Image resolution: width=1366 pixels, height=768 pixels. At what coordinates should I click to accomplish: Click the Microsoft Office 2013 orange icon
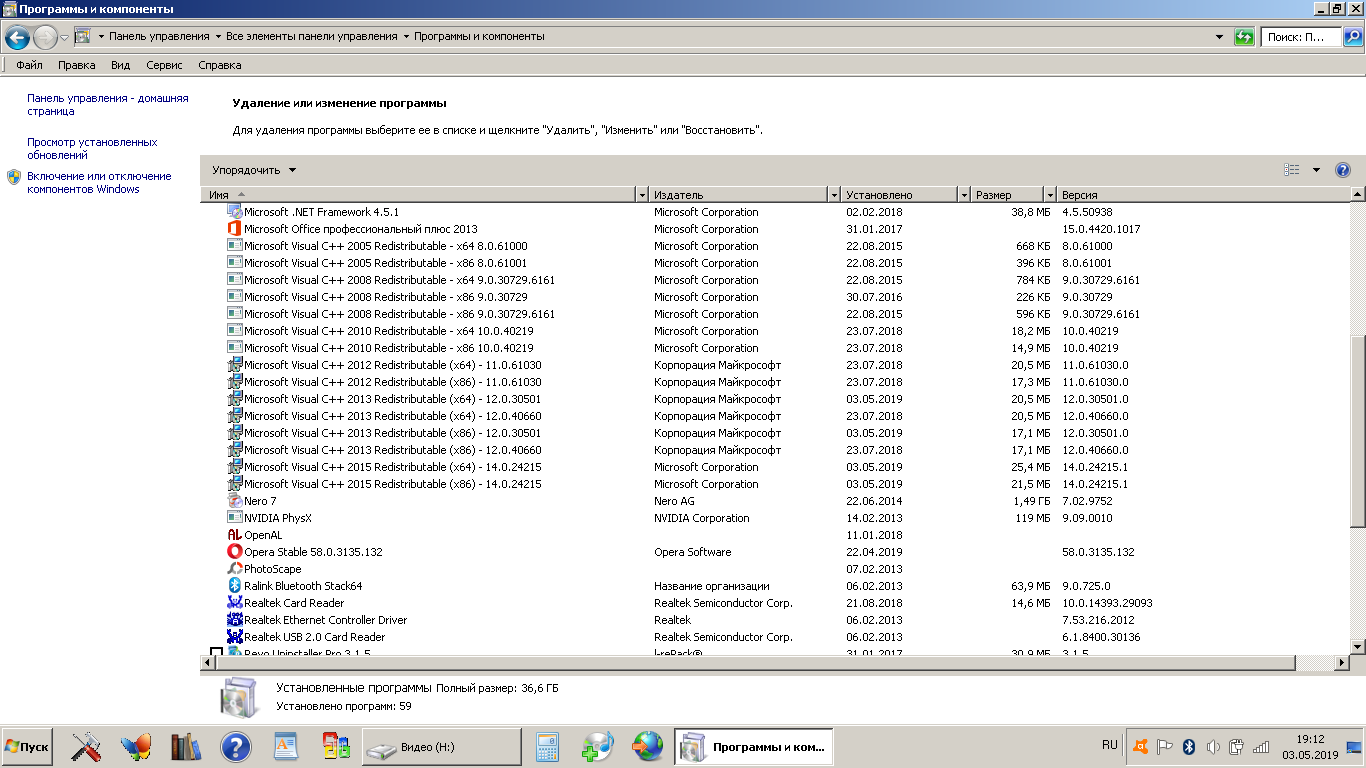pyautogui.click(x=235, y=229)
